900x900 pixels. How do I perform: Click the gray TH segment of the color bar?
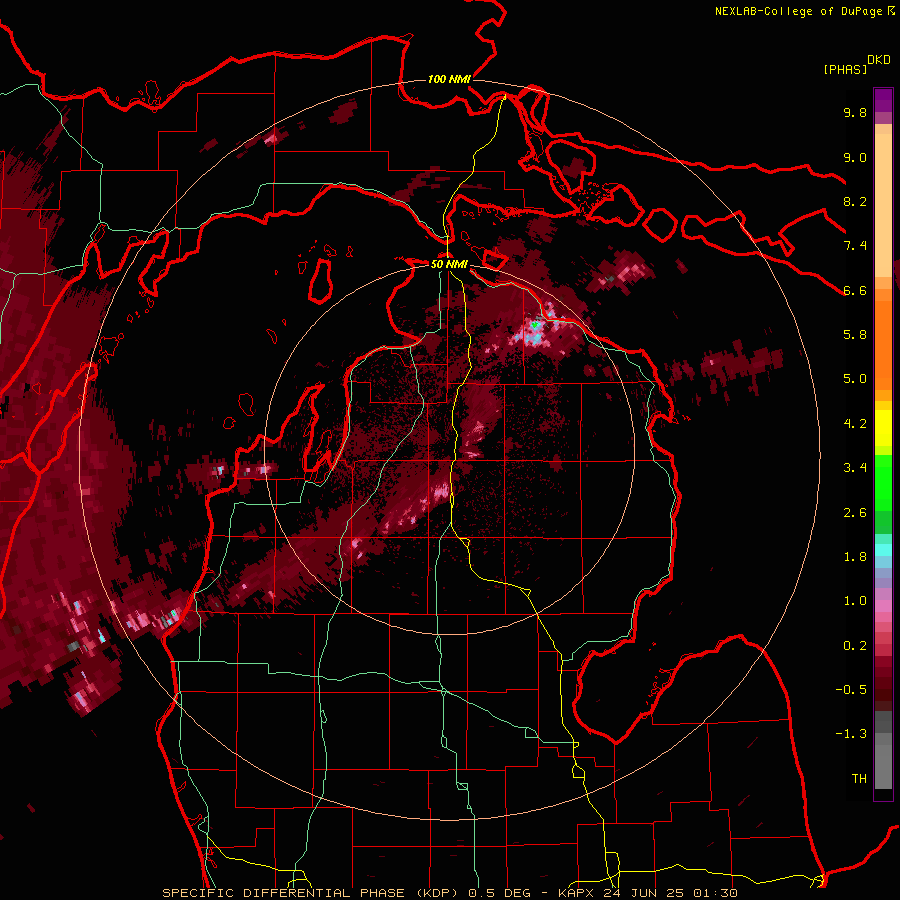883,766
